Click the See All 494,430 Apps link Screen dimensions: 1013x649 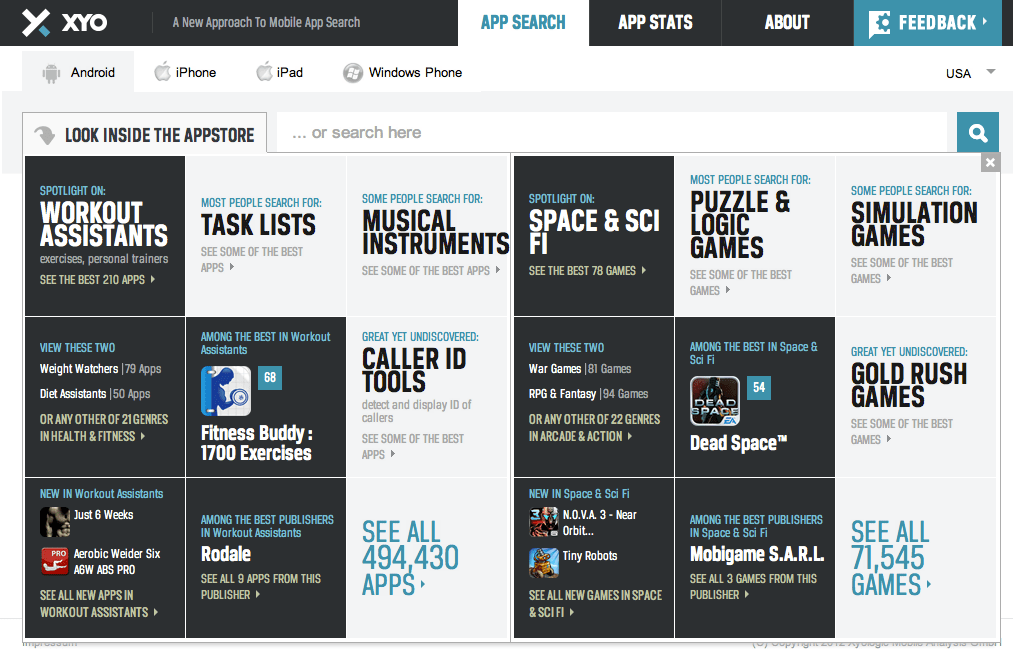point(410,558)
